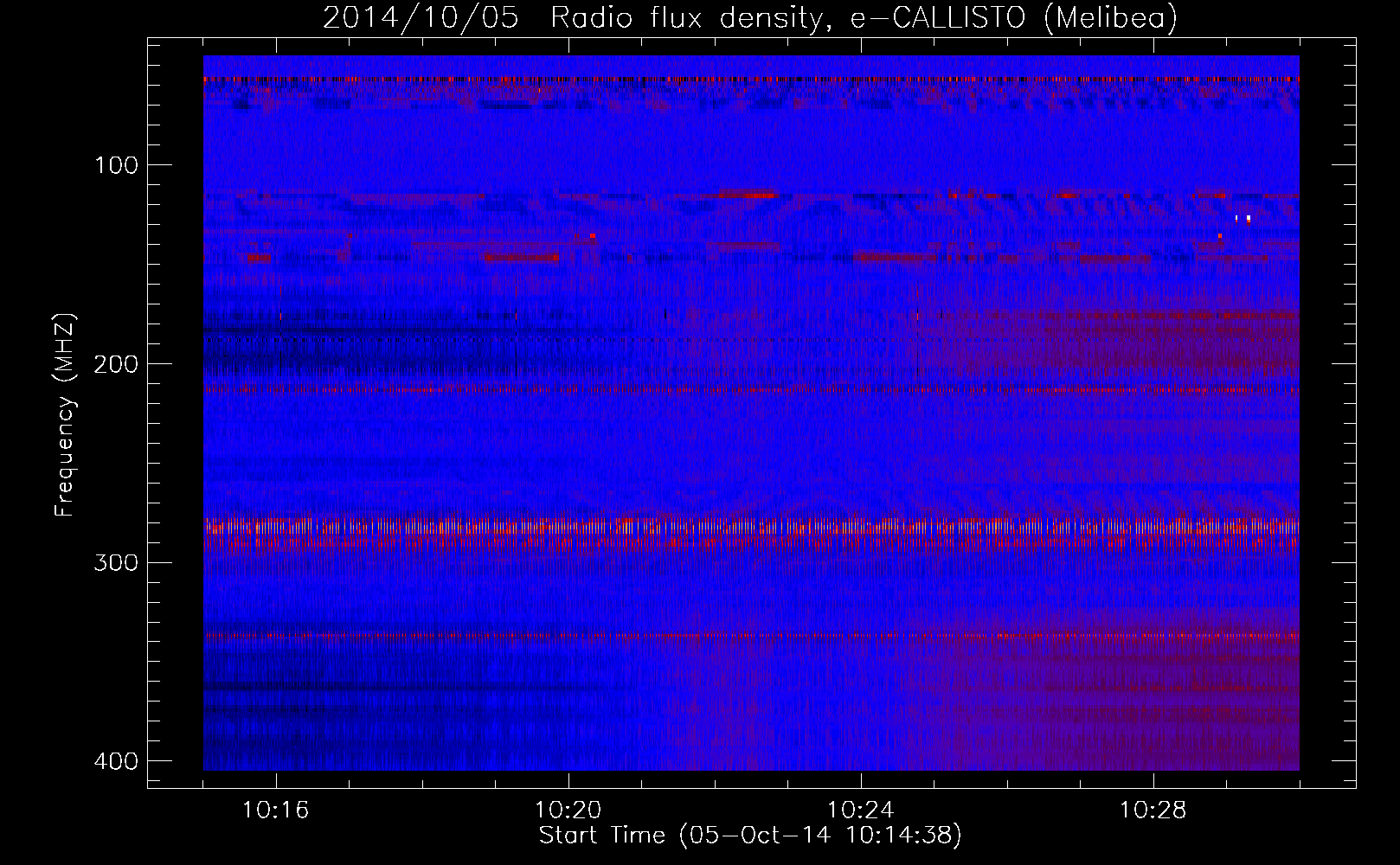
Task: Click the 200 frequency tick label
Action: click(x=115, y=364)
